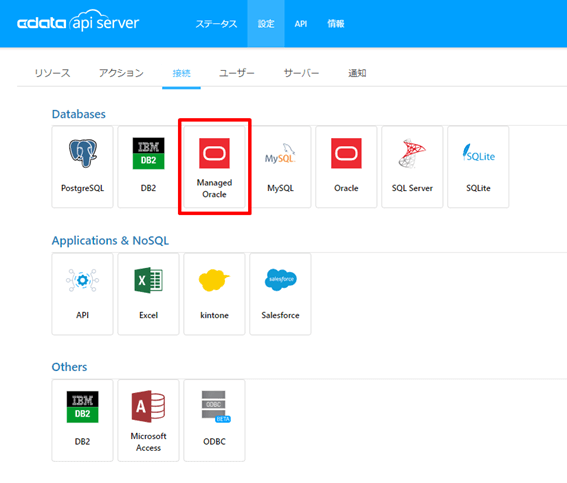The height and width of the screenshot is (483, 567).
Task: Select the SQLite feather icon
Action: point(478,153)
